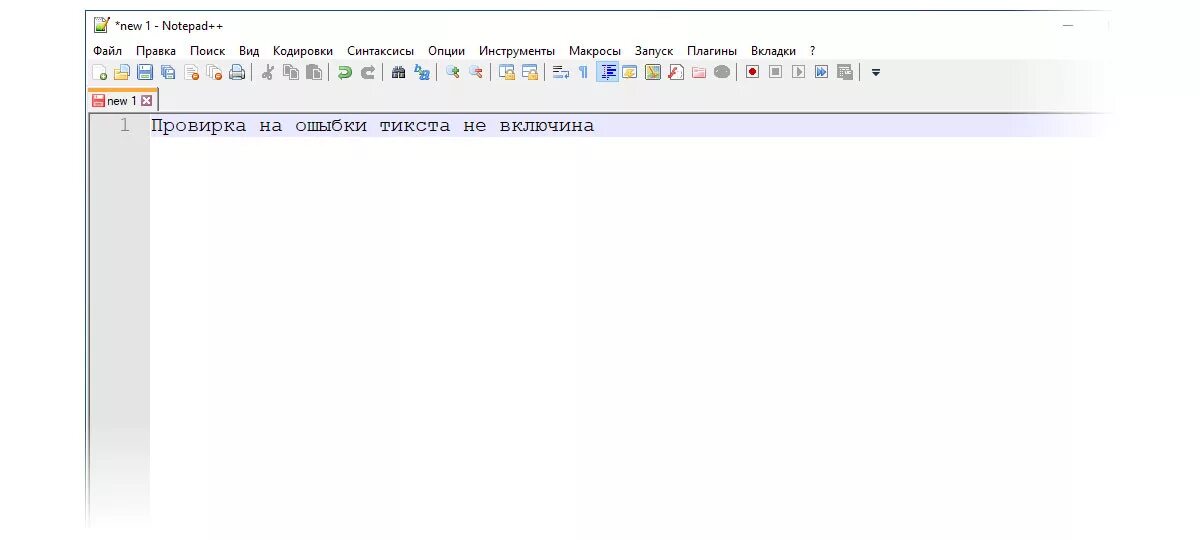
Task: Toggle show all characters pilcrow icon
Action: tap(583, 72)
